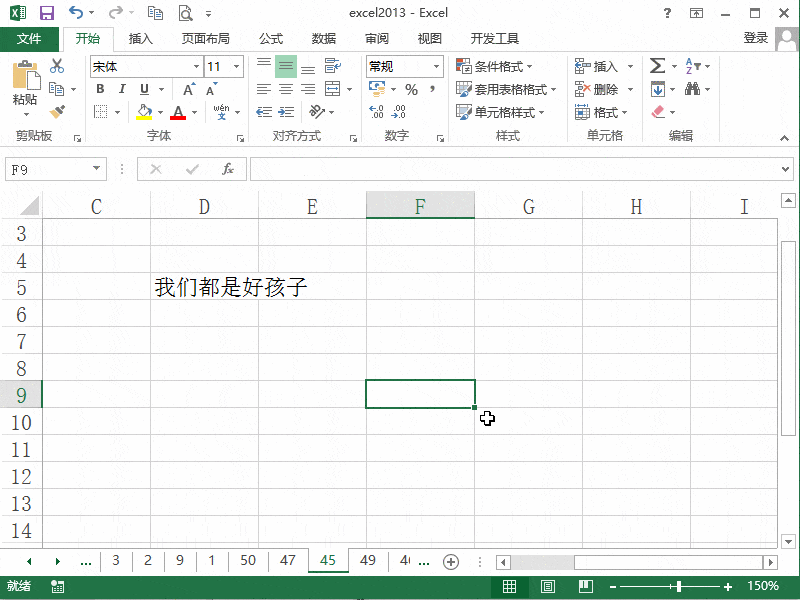
Task: Apply bold formatting with the B icon
Action: coord(100,88)
